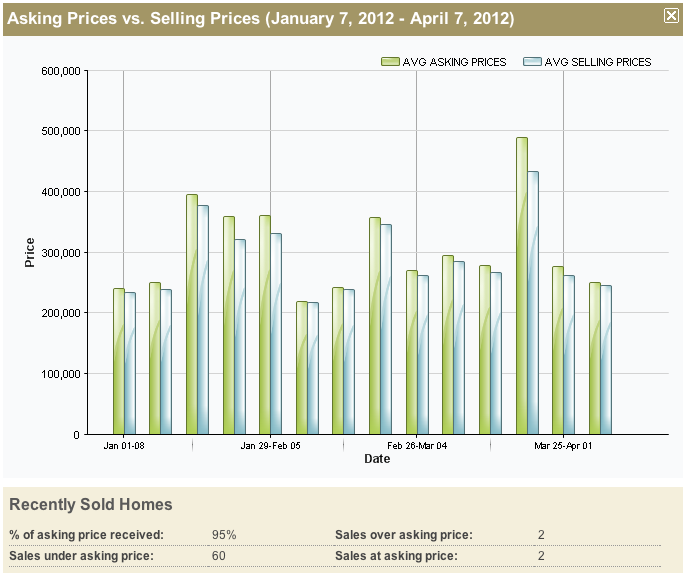Click the Recently Sold Homes heading
Viewport: 687px width, 573px height.
tap(91, 504)
